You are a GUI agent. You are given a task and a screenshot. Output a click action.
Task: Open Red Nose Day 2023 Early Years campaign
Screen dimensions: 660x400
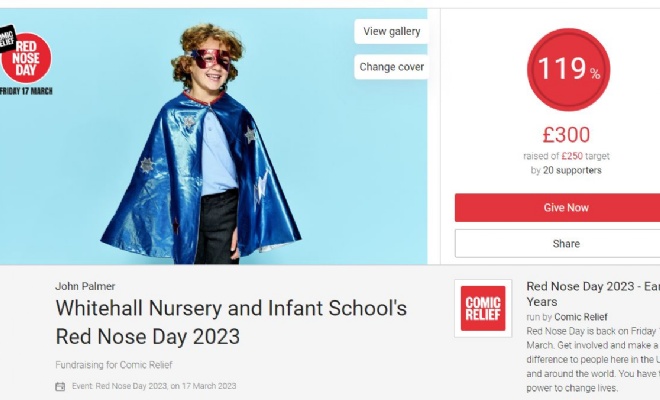click(593, 294)
